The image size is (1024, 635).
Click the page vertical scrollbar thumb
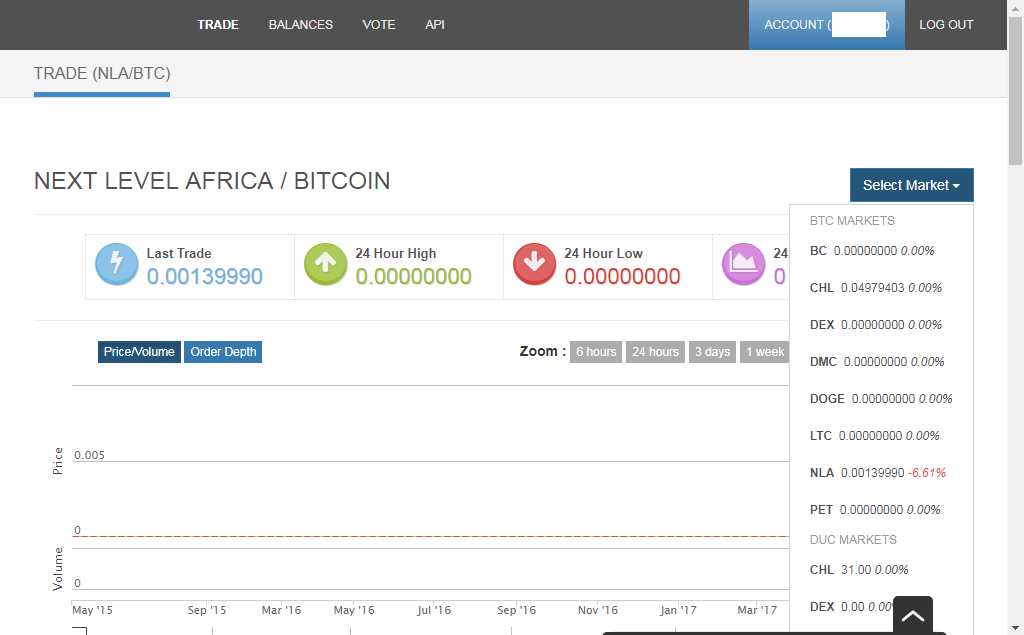tap(1015, 91)
